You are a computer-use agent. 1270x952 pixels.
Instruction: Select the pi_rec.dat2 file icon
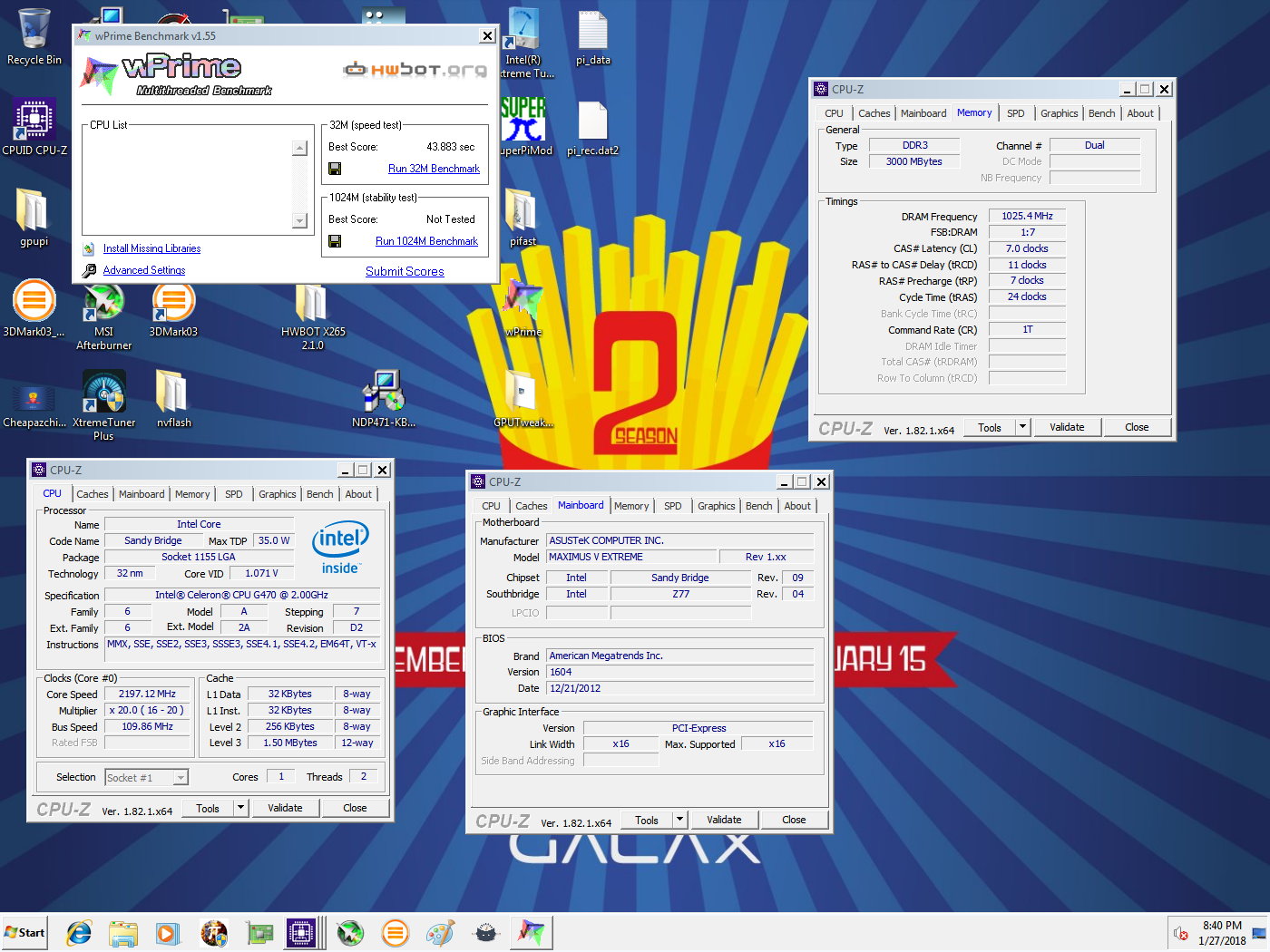coord(593,127)
